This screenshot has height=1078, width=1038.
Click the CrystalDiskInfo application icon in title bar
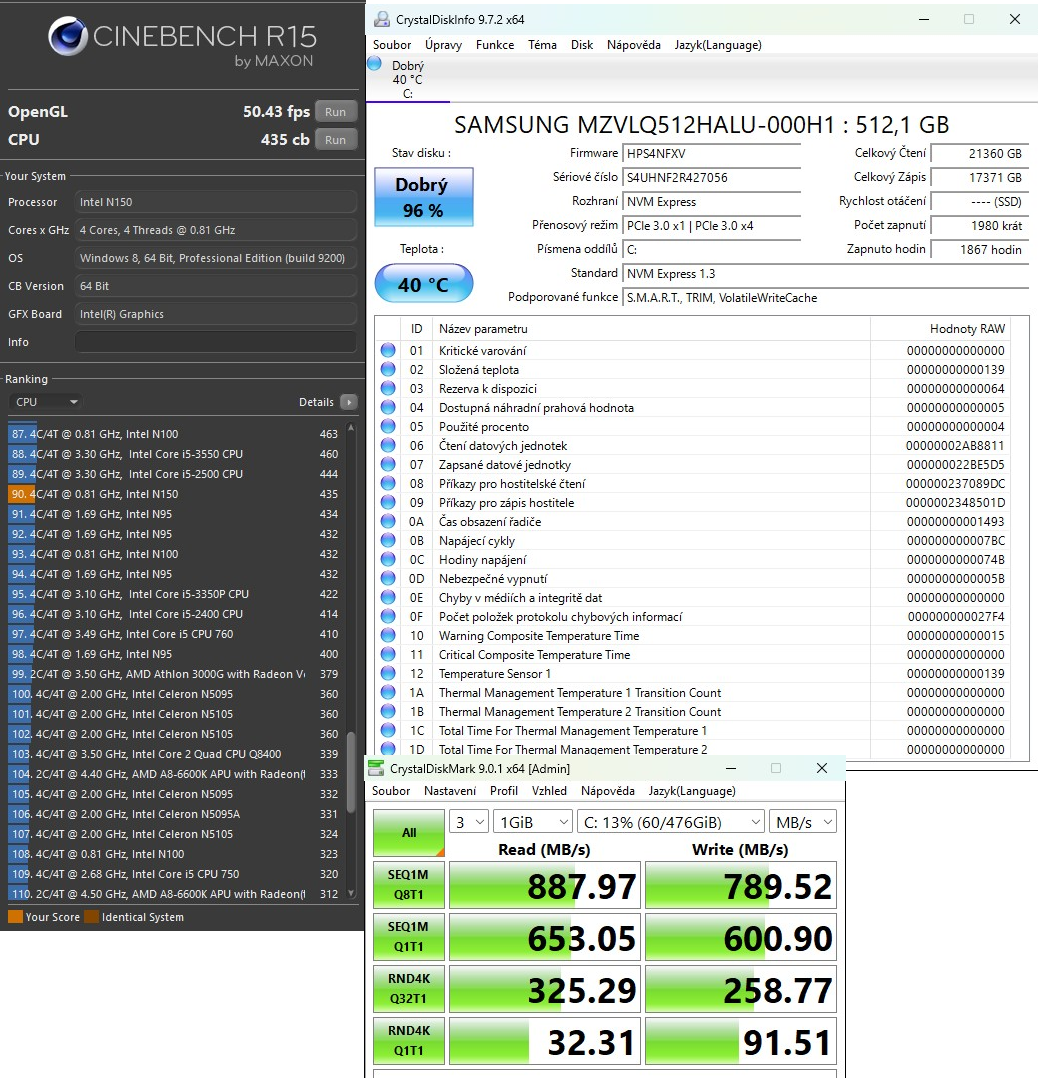[x=381, y=18]
